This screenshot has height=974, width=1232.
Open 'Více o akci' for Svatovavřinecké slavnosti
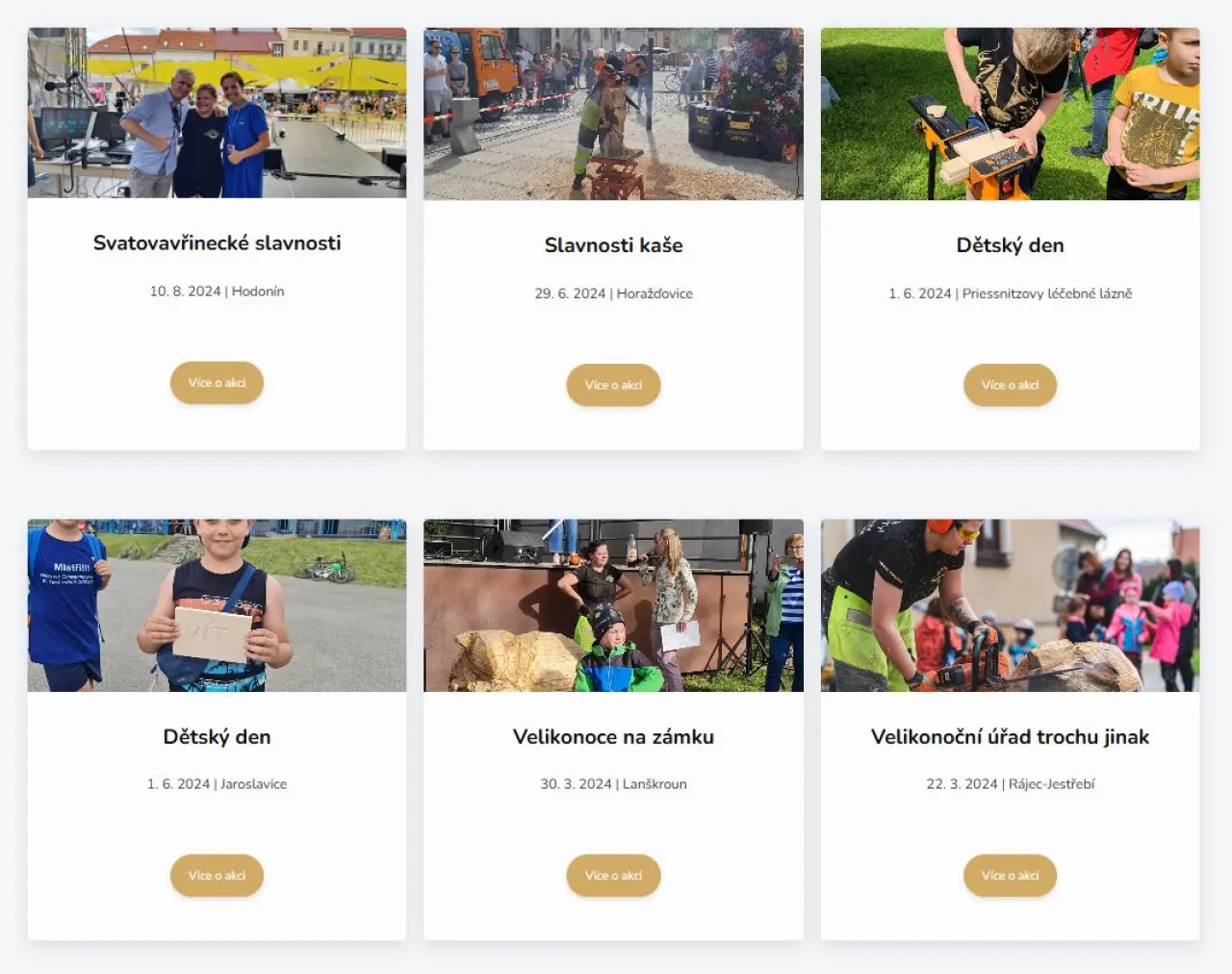[x=217, y=383]
